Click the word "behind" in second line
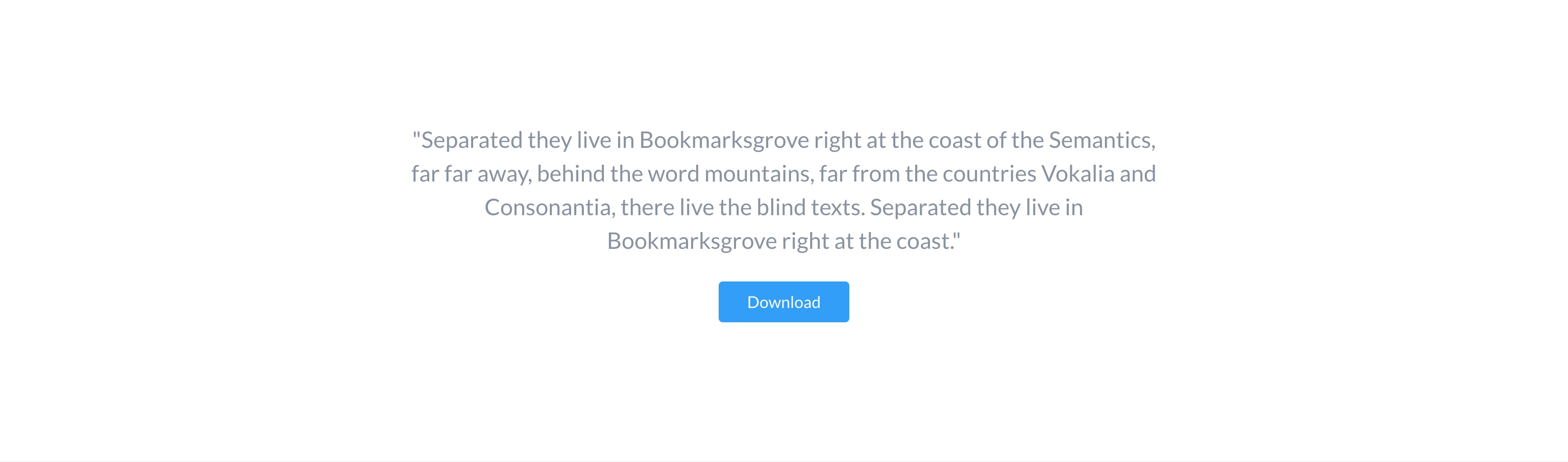 [570, 174]
